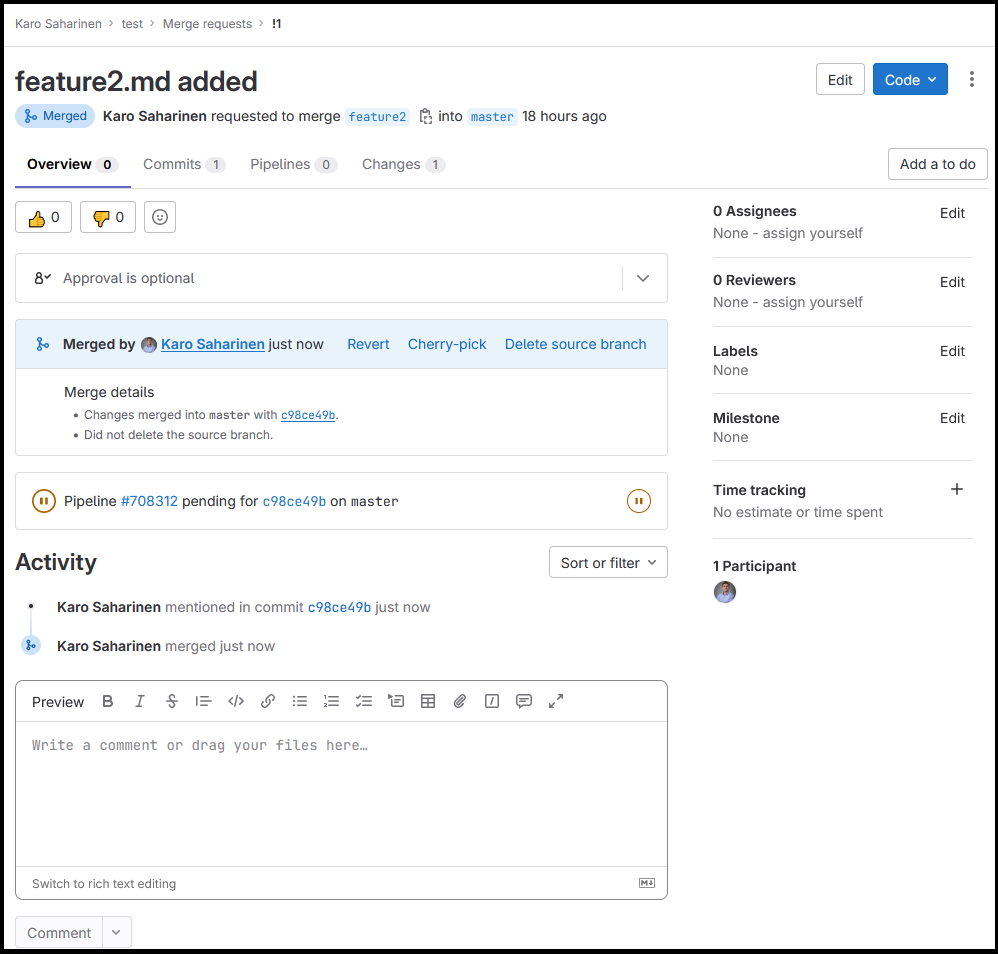Toggle thumbs up reaction
Viewport: 998px width, 954px height.
coord(43,217)
